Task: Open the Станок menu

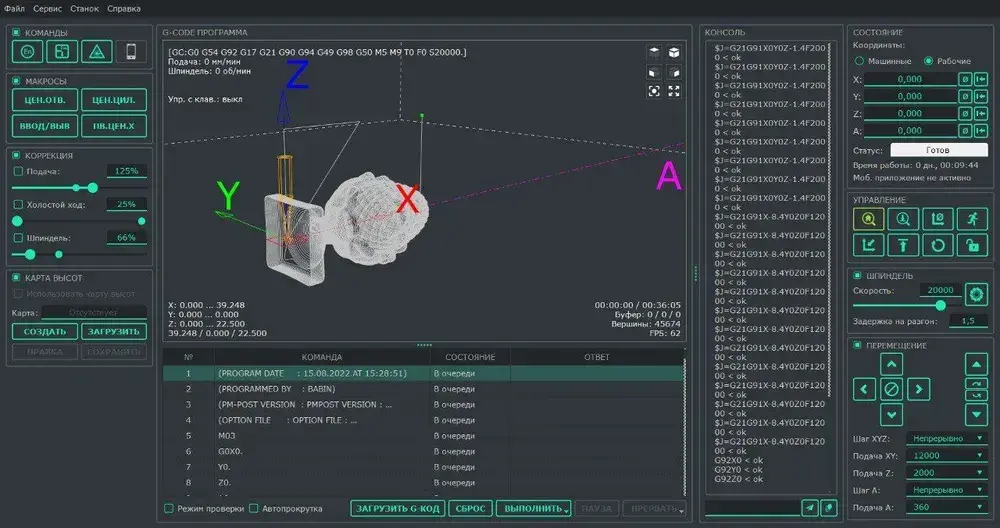Action: tap(84, 8)
